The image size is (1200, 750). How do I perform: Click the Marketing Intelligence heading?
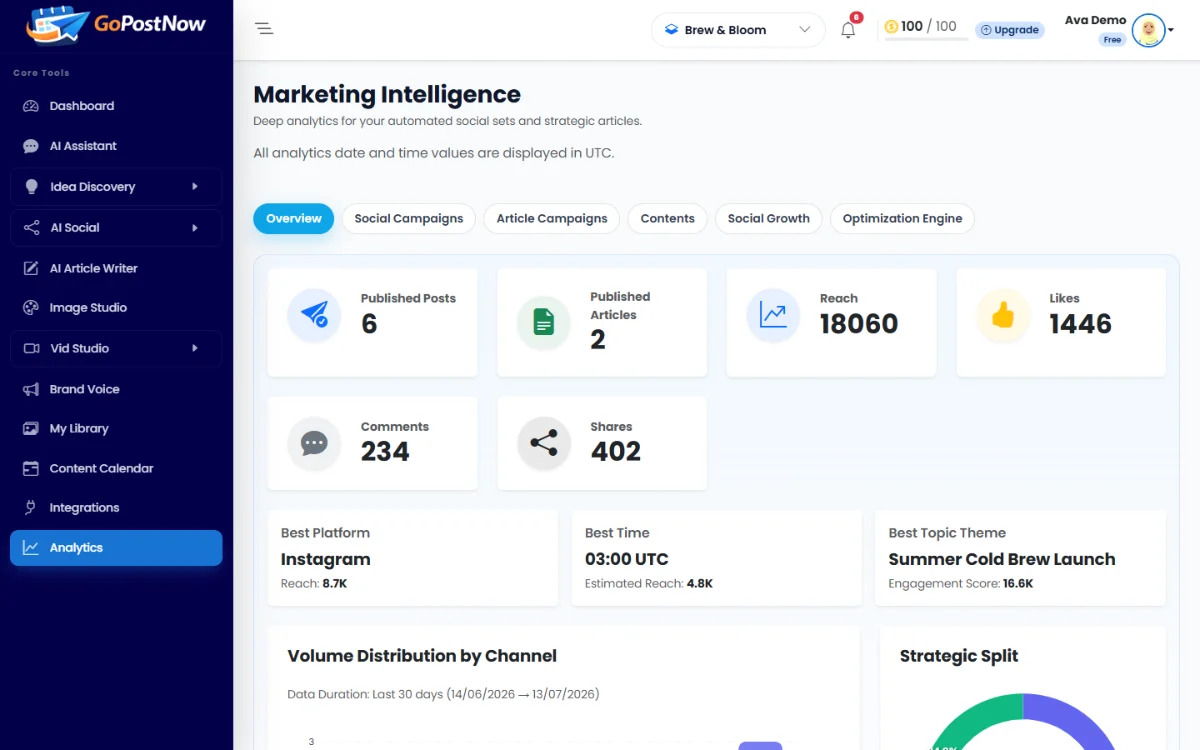(387, 94)
